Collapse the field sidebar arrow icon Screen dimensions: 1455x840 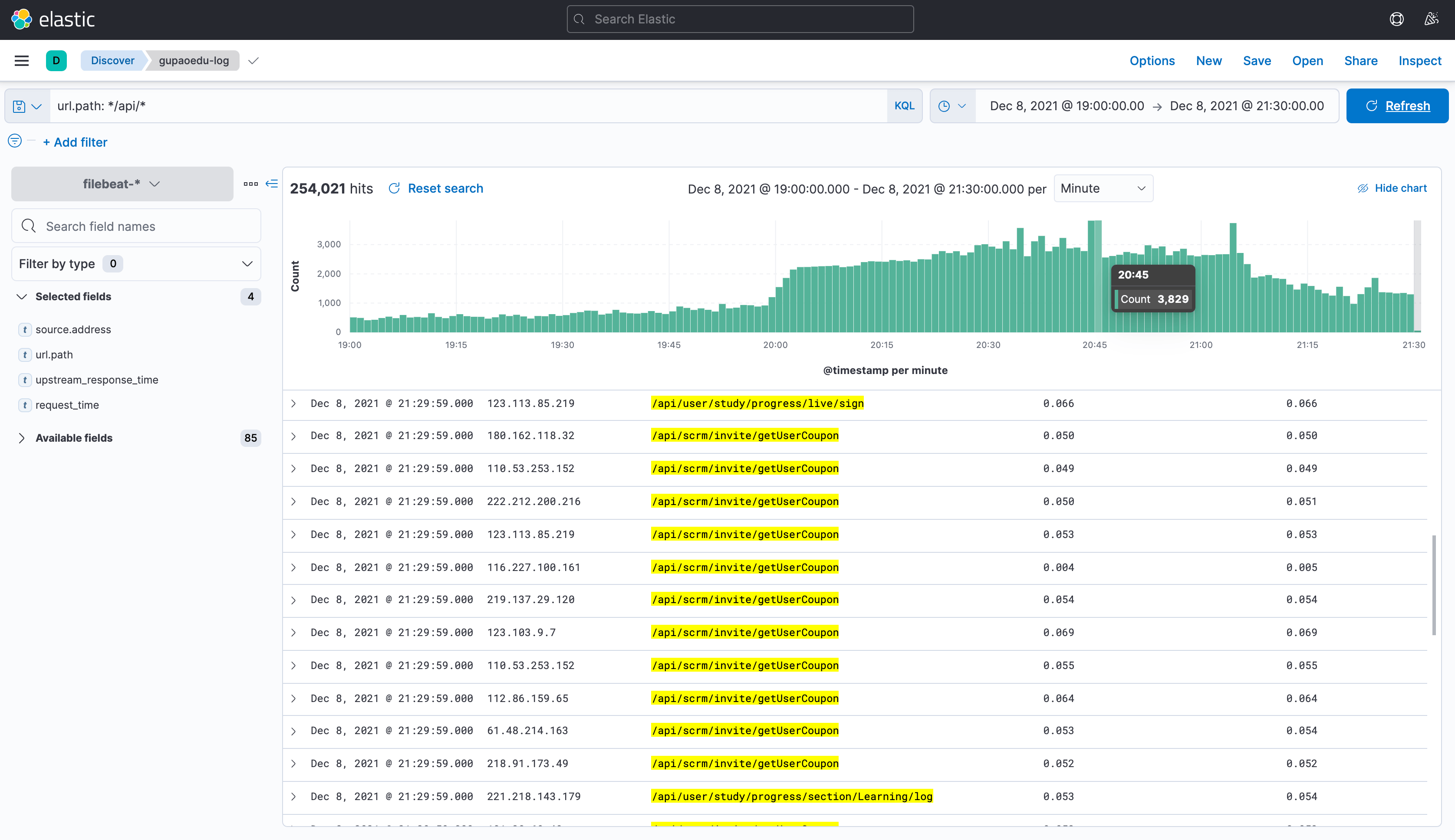click(272, 184)
